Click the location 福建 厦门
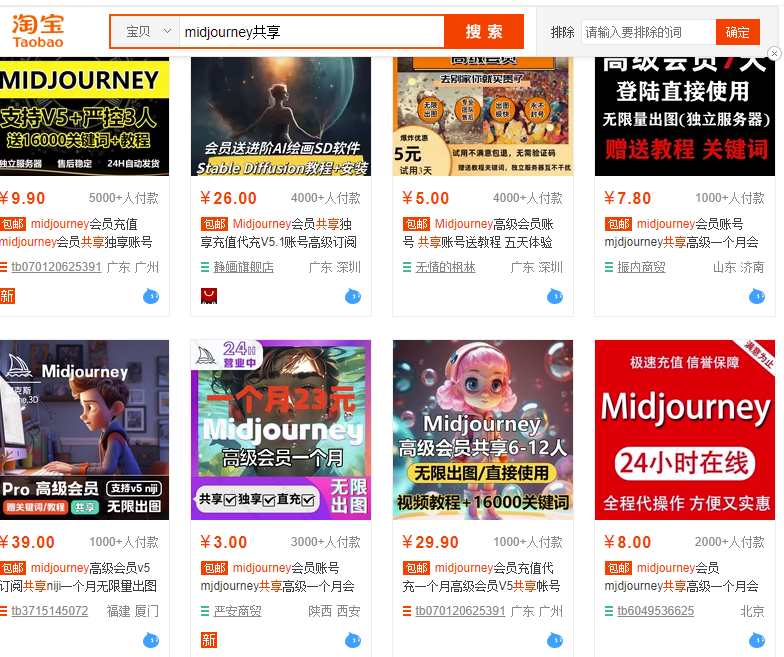Viewport: 784px width, 657px height. (132, 611)
